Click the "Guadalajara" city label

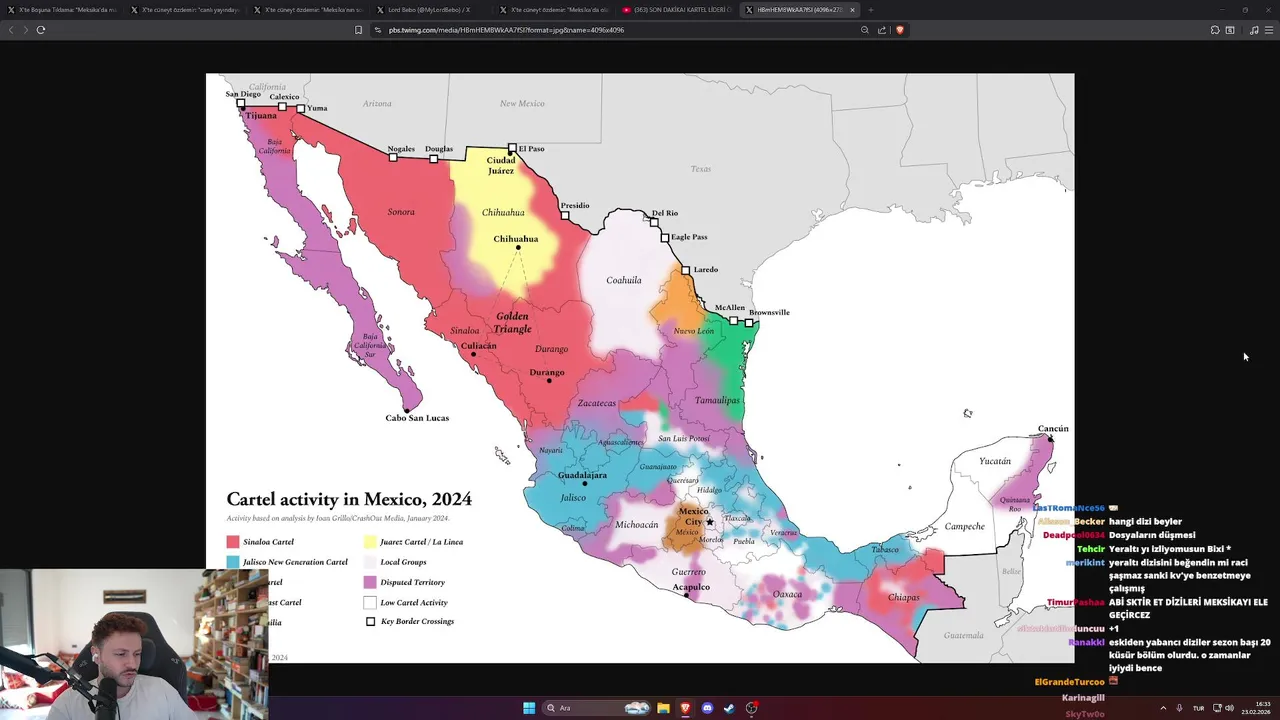[x=582, y=475]
